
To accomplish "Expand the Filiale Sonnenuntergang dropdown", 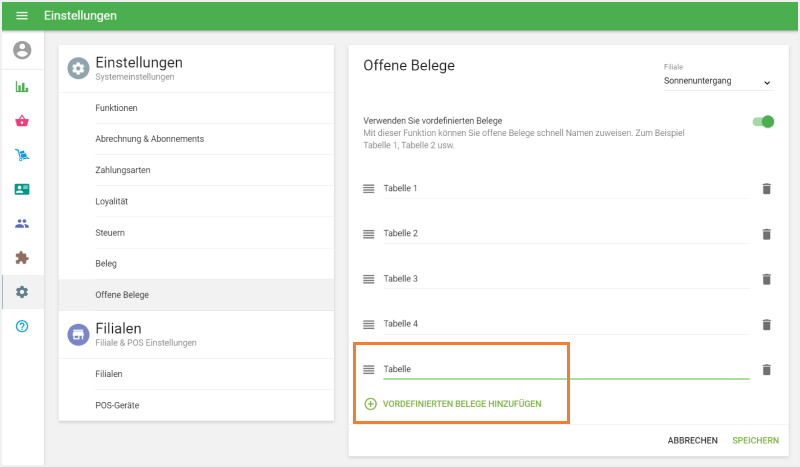I will pos(718,82).
